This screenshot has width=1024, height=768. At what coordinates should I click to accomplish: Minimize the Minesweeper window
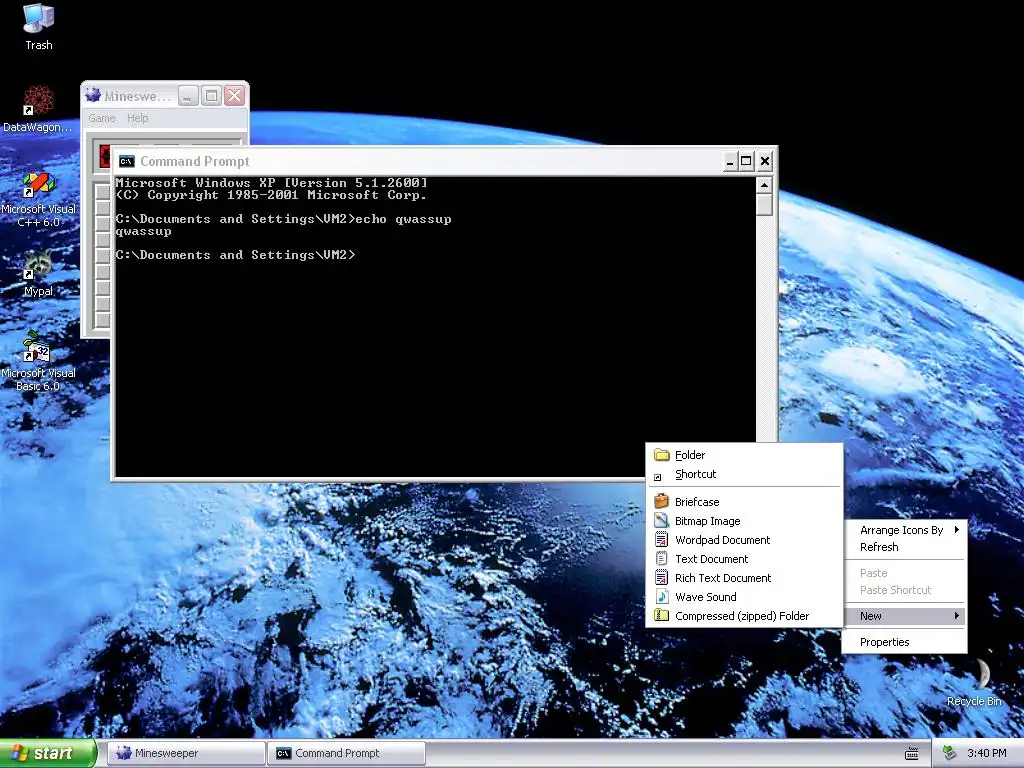pyautogui.click(x=187, y=97)
